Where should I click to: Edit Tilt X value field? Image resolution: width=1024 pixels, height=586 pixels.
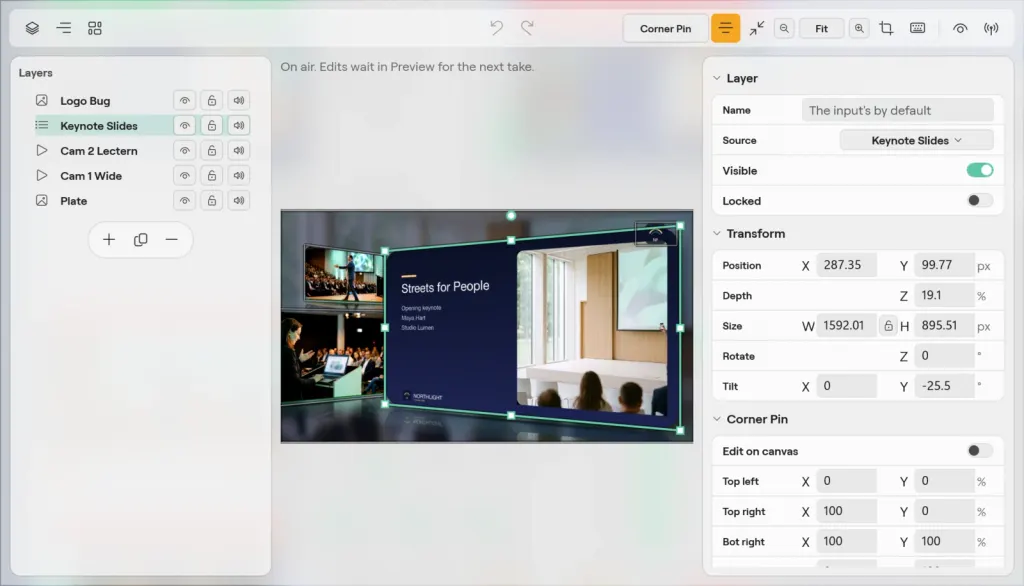point(846,386)
